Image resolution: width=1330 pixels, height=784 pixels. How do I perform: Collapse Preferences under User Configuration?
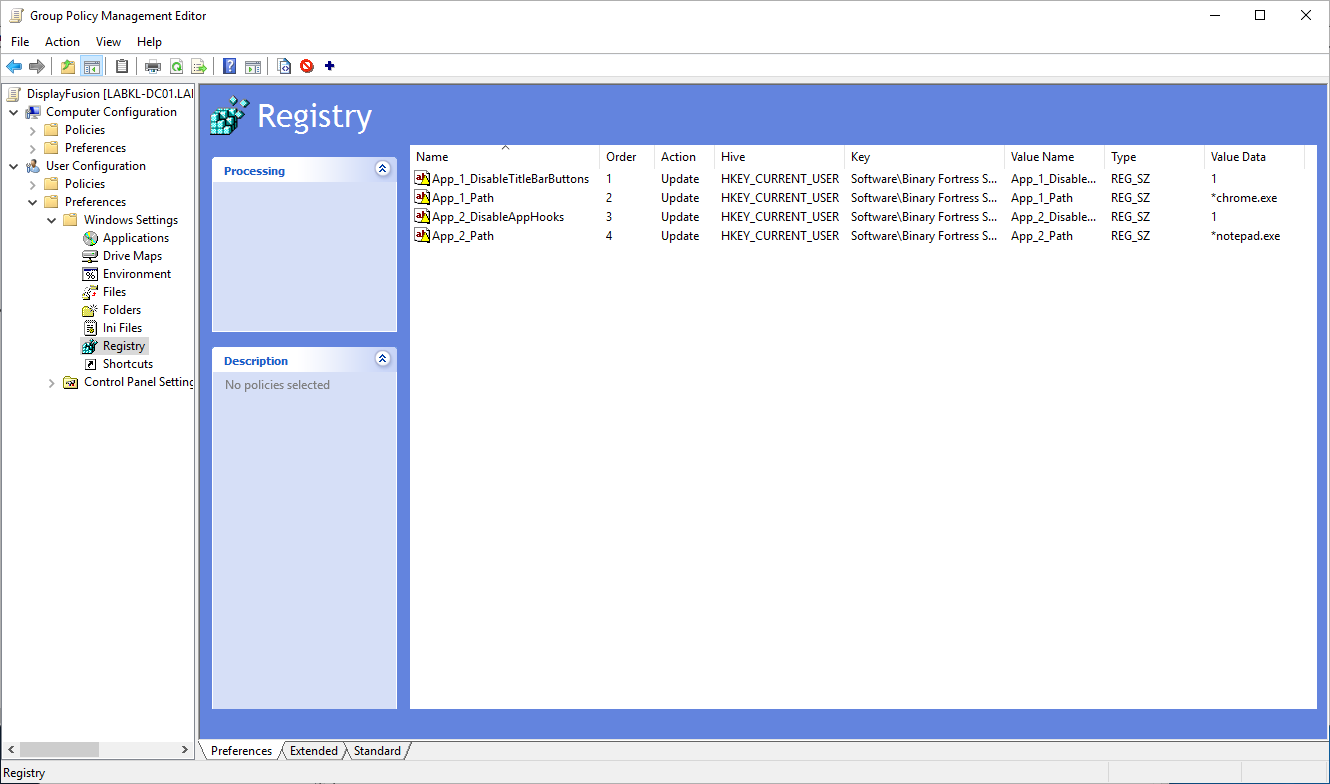(33, 202)
